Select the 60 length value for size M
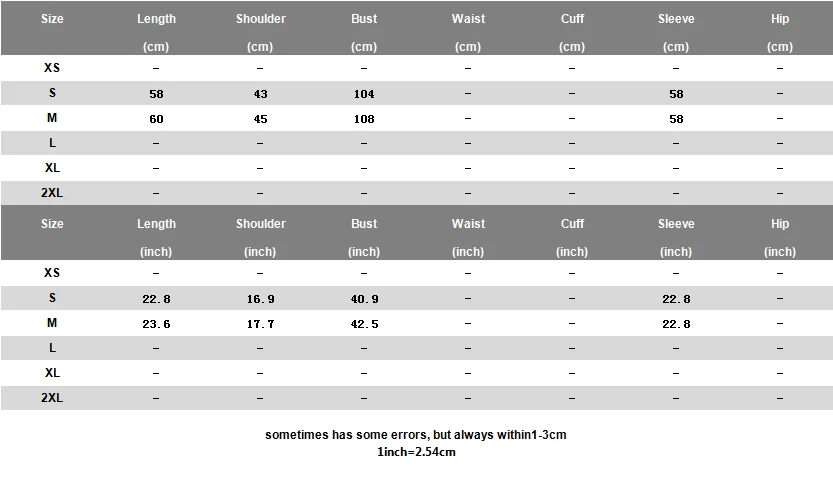Viewport: 833px width, 477px height. pos(156,119)
